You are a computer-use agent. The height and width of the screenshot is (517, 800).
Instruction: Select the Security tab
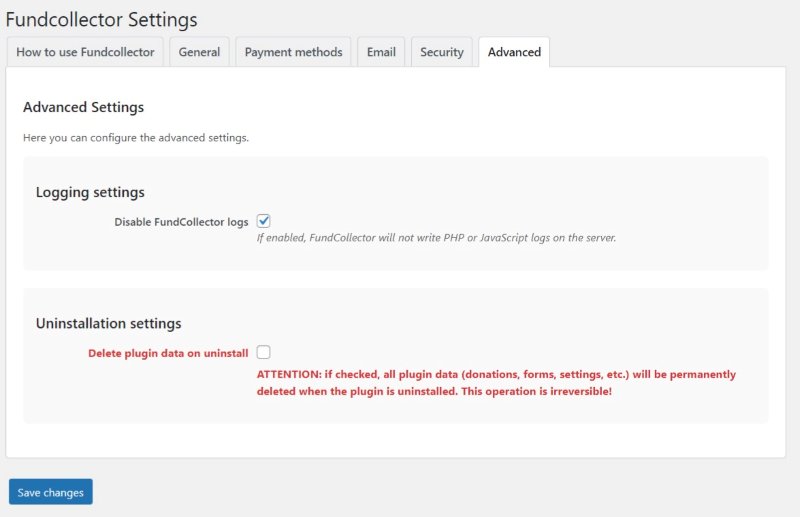coord(442,52)
